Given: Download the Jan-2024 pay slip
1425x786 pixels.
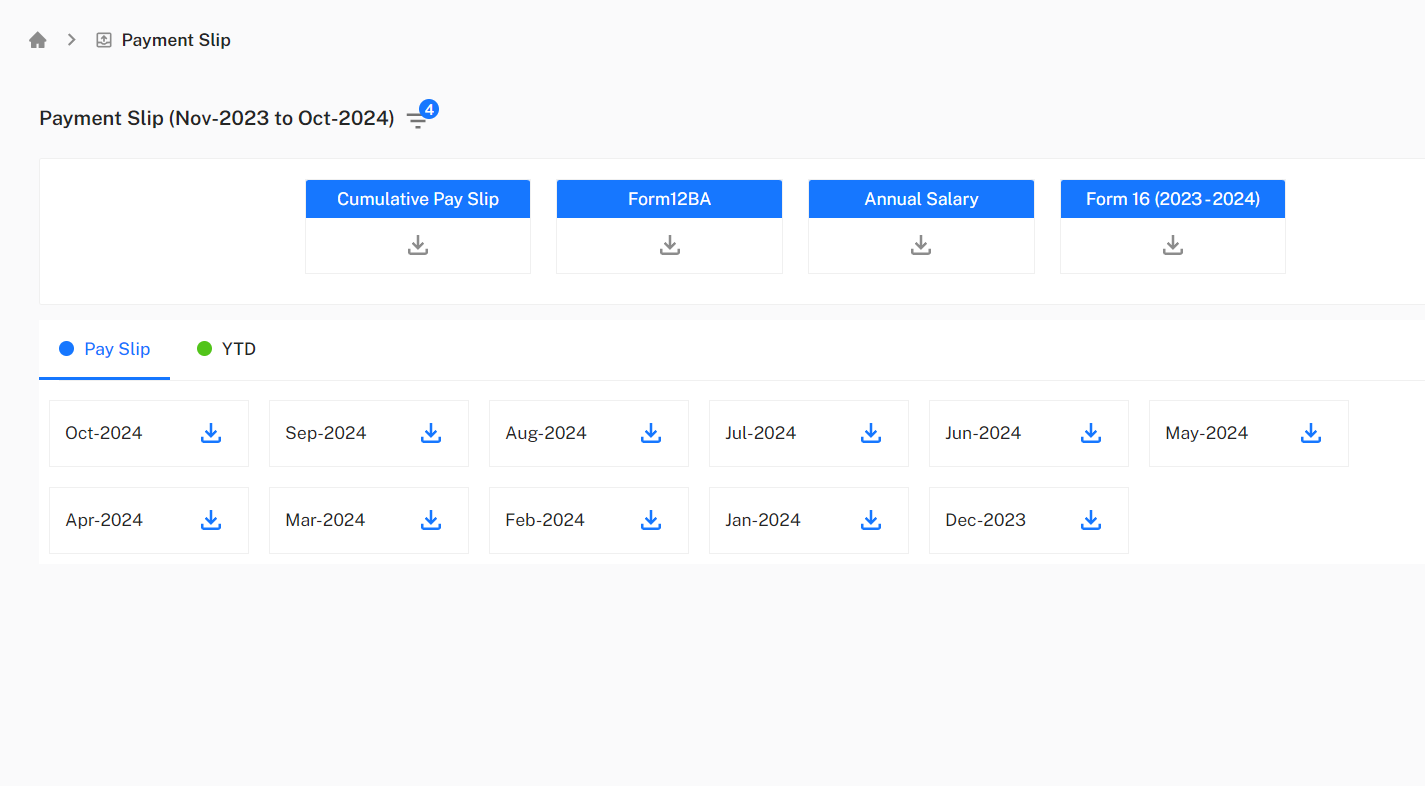Looking at the screenshot, I should click(x=870, y=520).
